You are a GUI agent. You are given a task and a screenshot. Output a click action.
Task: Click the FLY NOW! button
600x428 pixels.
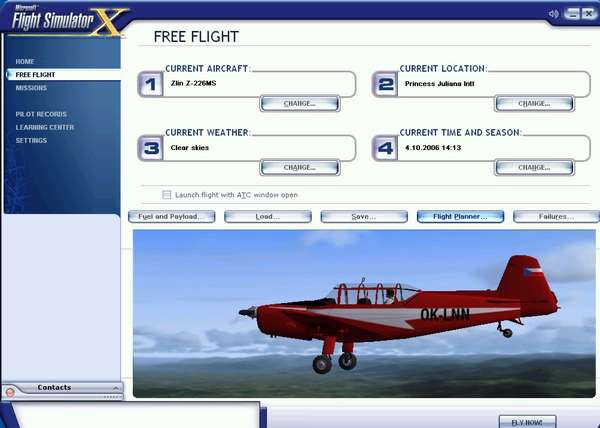coord(527,422)
